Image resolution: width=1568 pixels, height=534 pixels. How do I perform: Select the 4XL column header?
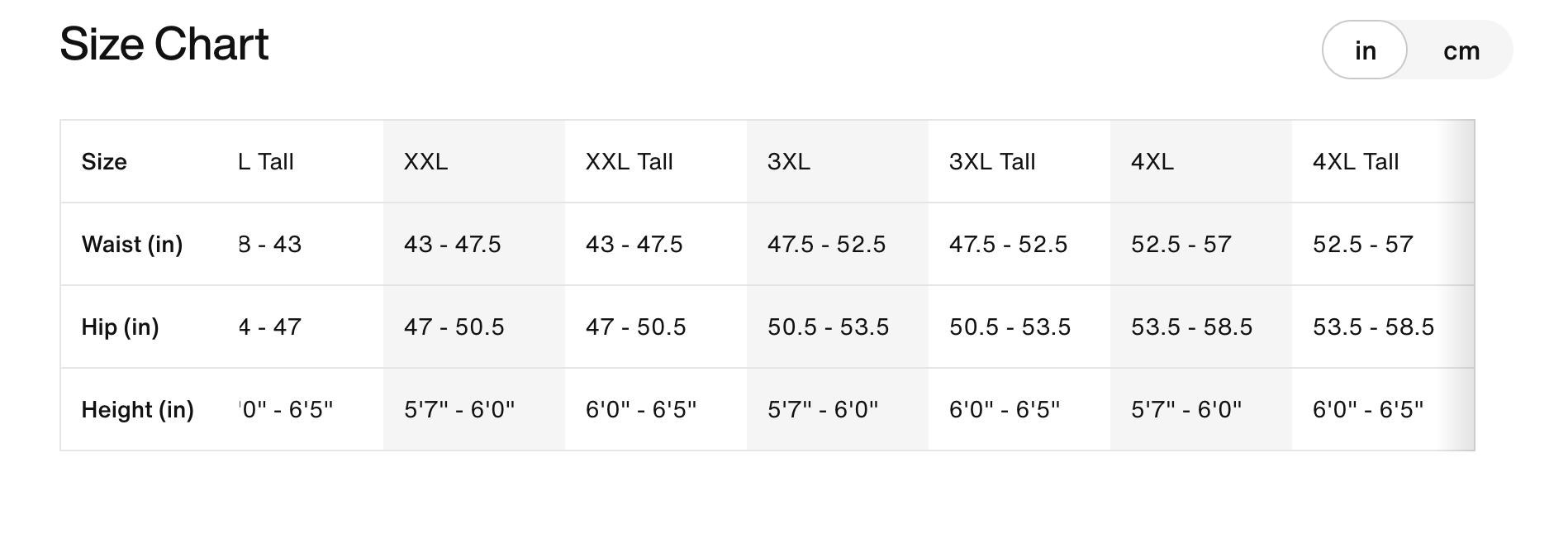click(1152, 162)
